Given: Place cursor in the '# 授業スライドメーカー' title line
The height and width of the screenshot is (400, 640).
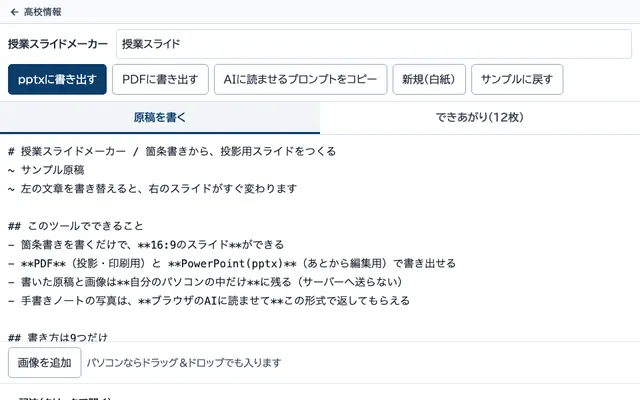Looking at the screenshot, I should [x=172, y=151].
